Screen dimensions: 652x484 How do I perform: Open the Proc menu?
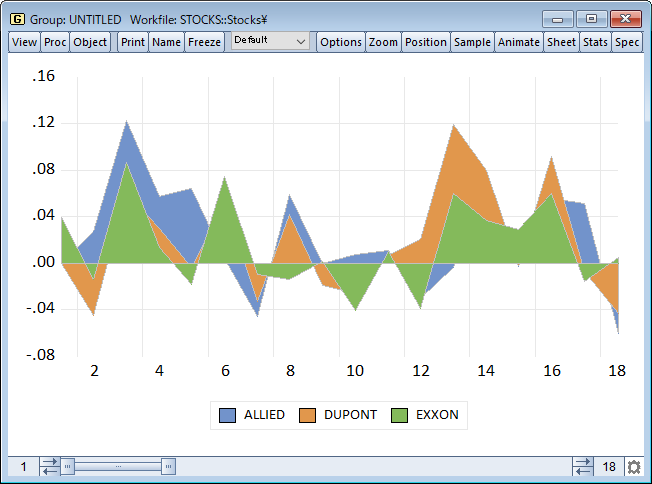(x=55, y=42)
